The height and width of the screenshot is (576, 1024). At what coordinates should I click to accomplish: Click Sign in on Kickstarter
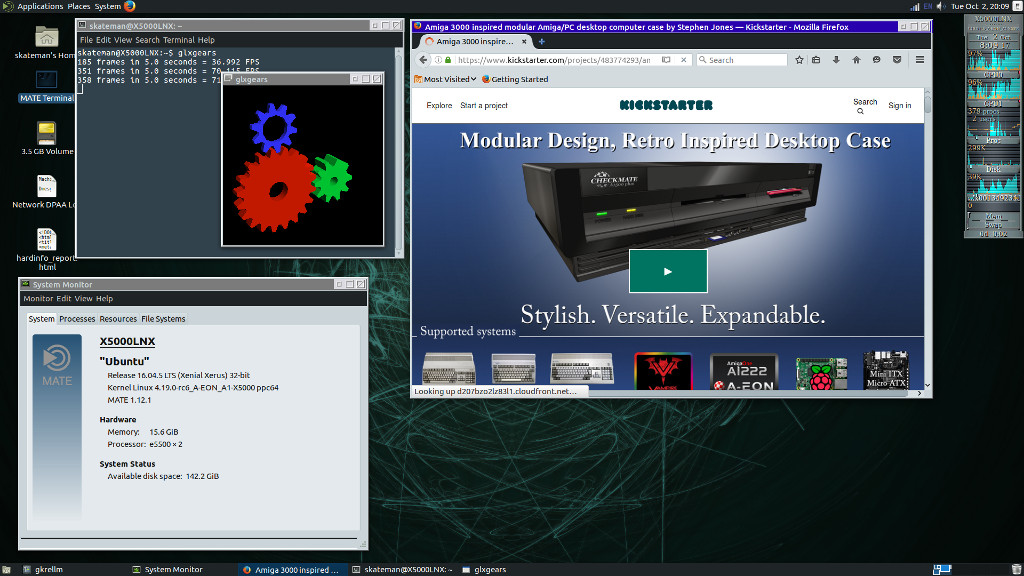click(x=899, y=105)
